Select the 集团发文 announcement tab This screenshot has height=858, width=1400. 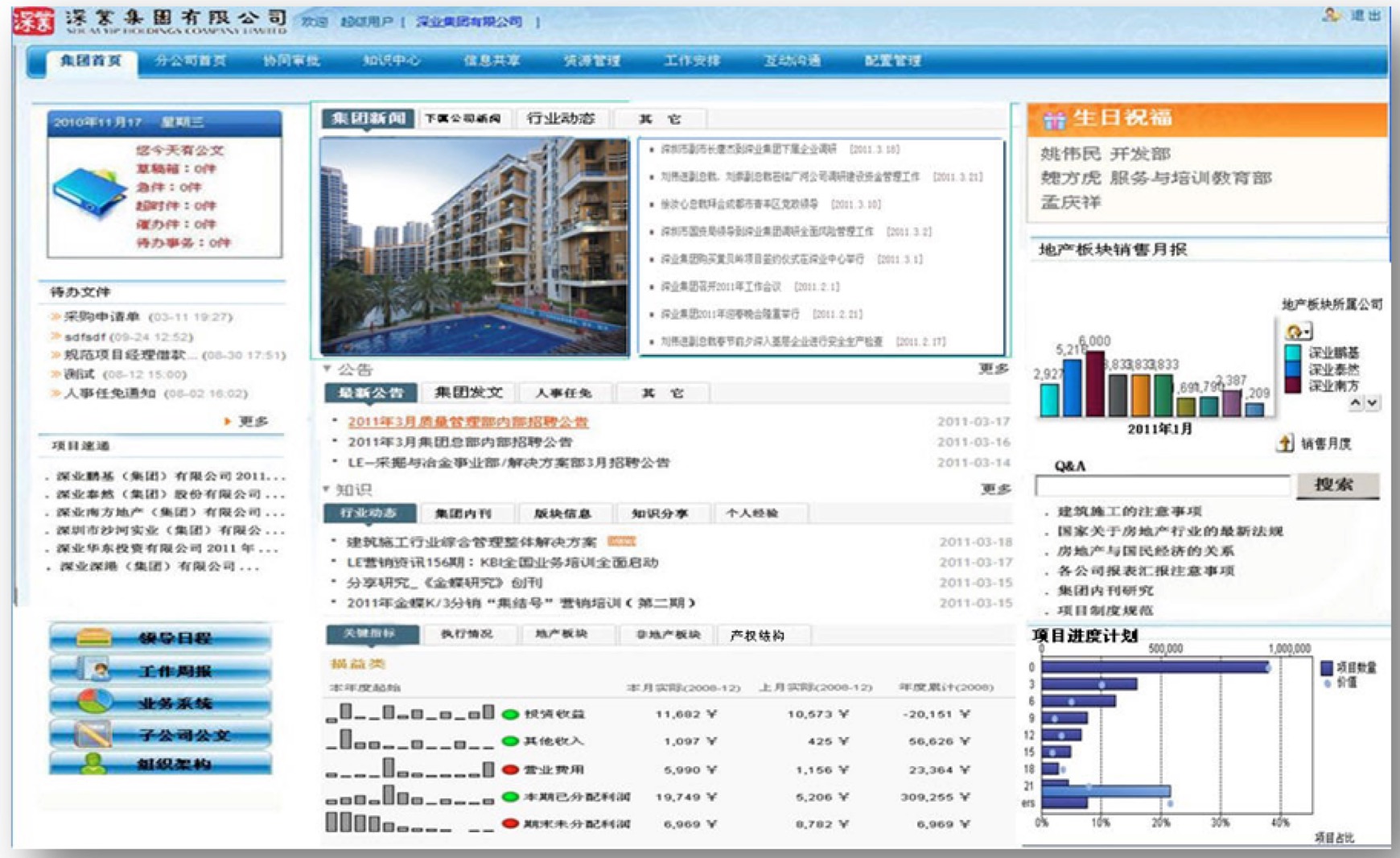click(468, 393)
